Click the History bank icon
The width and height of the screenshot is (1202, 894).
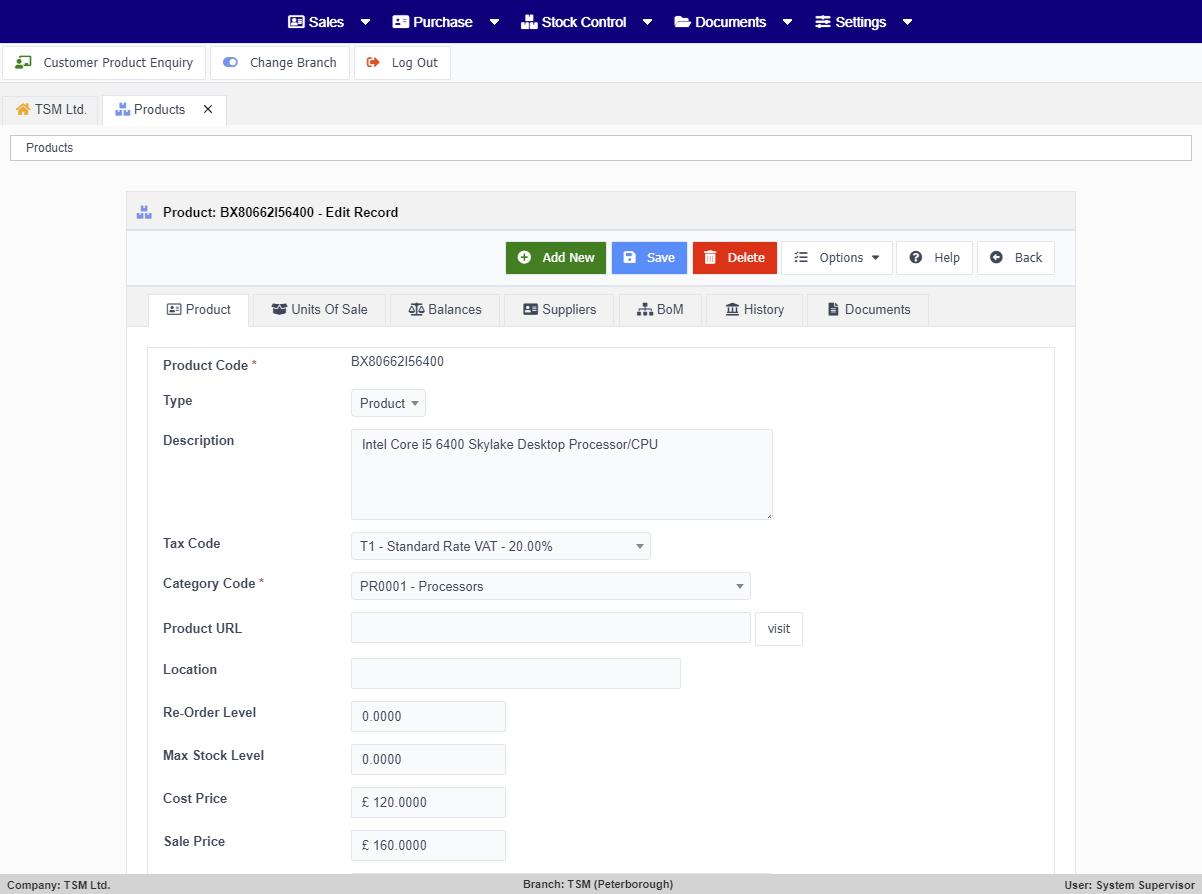click(x=732, y=309)
